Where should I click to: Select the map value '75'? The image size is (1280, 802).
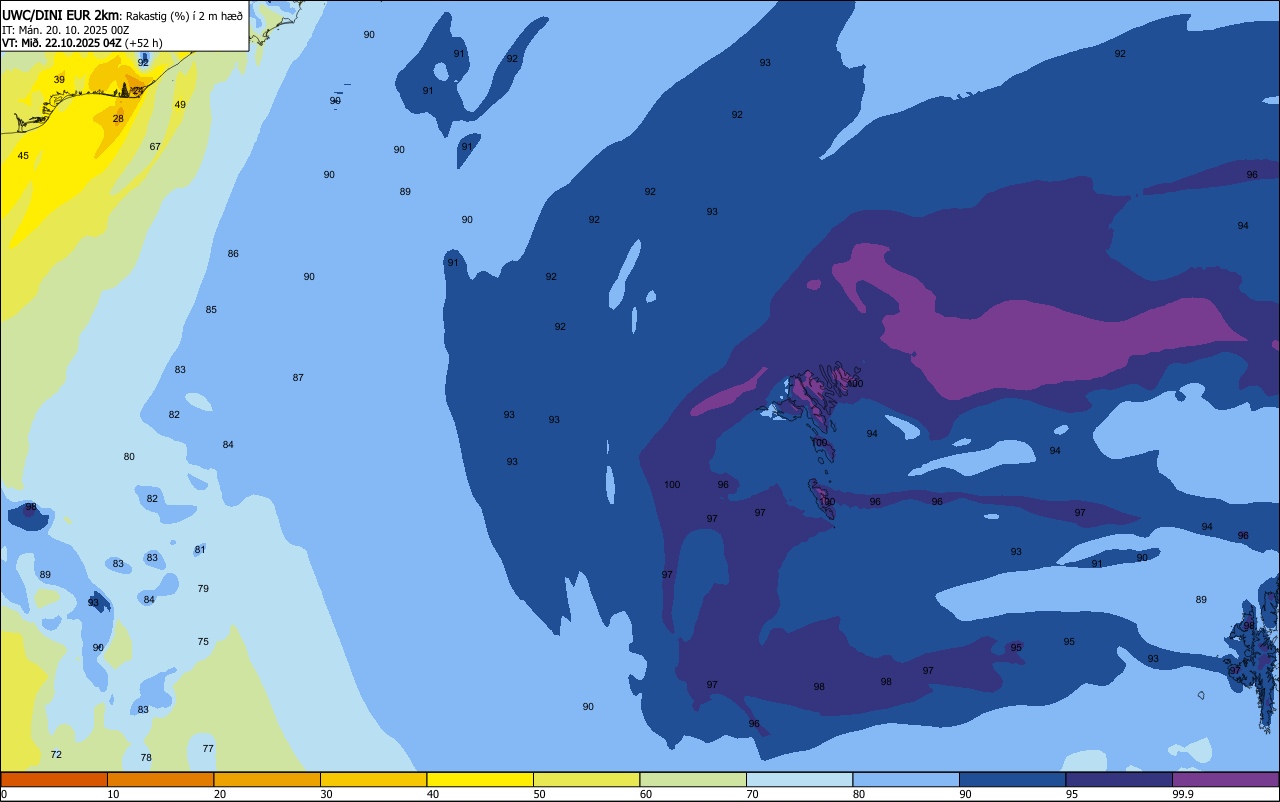tap(203, 642)
